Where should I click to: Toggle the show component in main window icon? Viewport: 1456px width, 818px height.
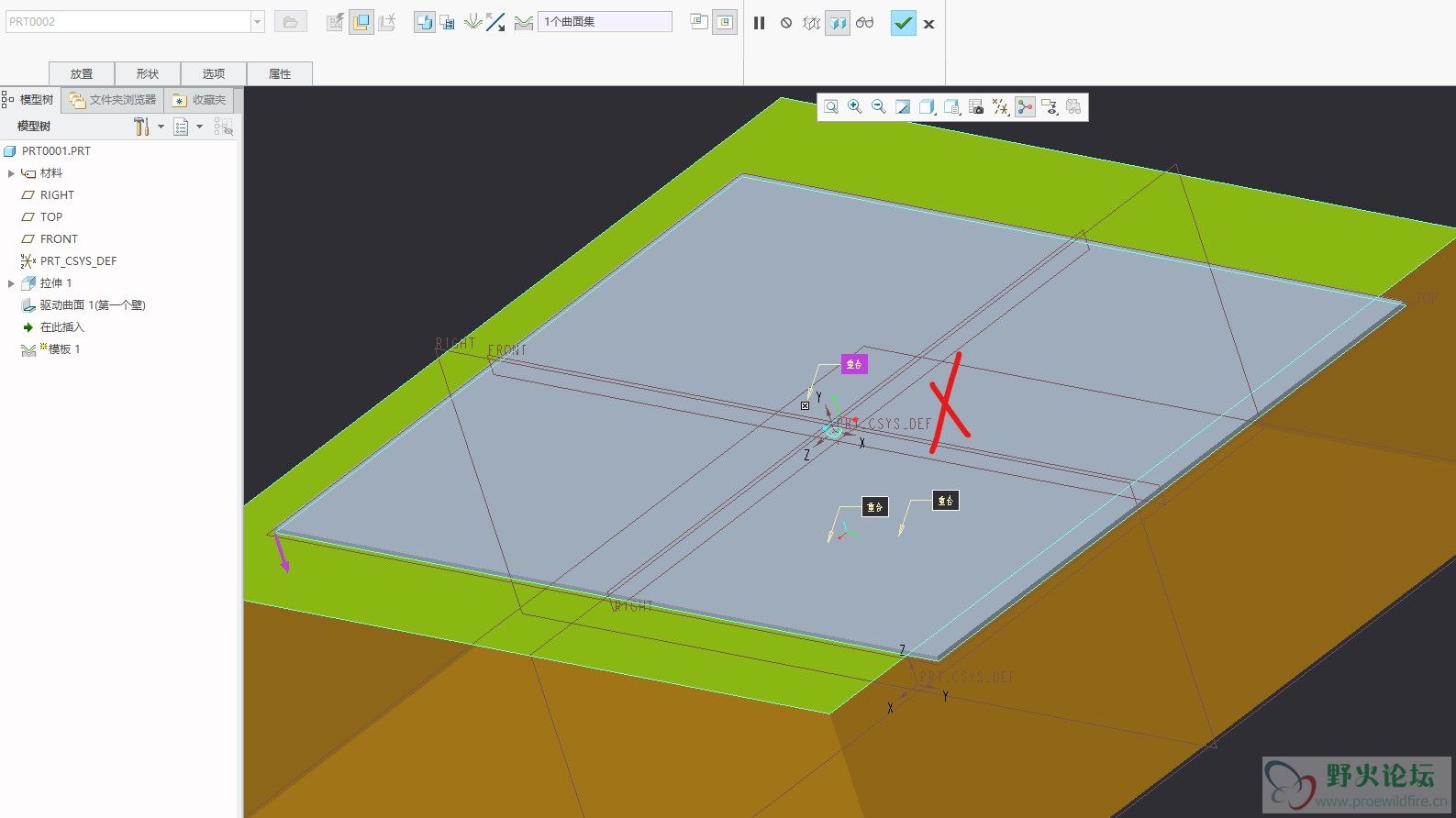(x=725, y=22)
